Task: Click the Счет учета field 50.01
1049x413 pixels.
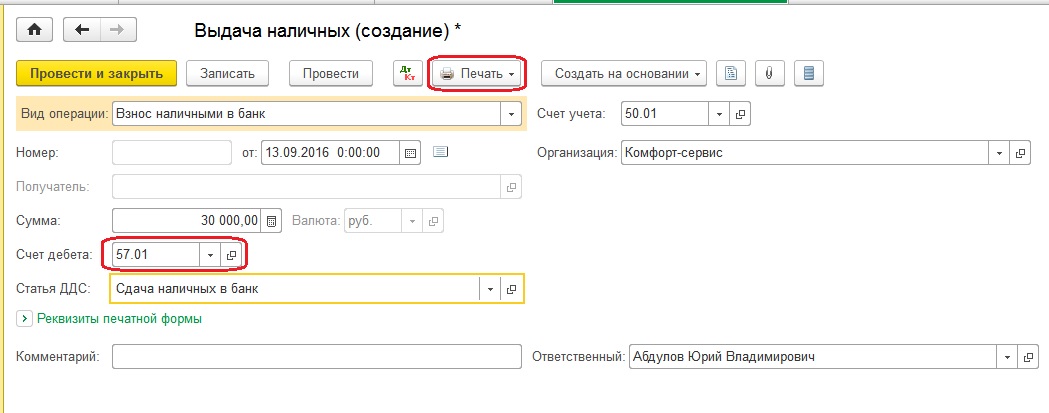Action: point(665,114)
